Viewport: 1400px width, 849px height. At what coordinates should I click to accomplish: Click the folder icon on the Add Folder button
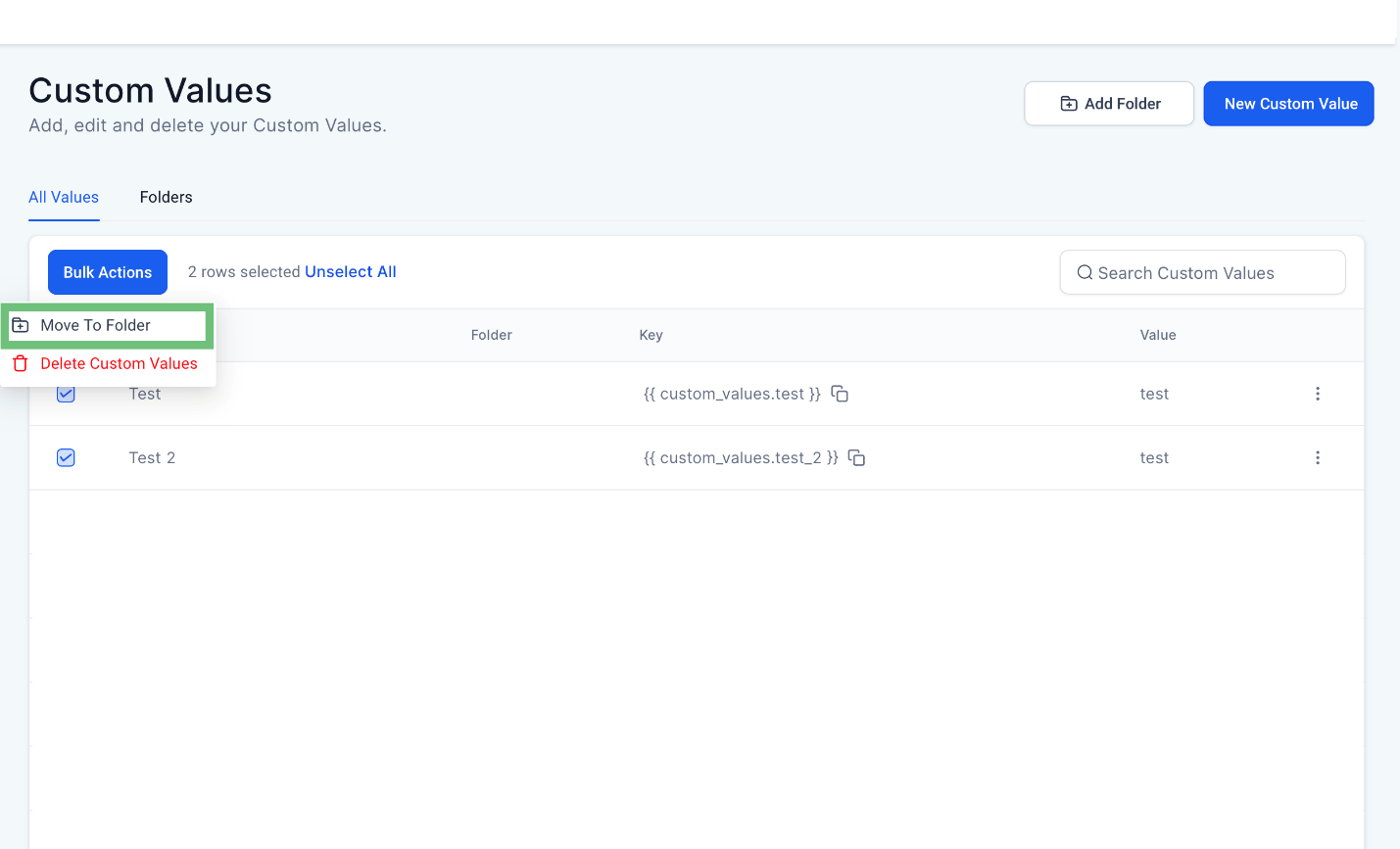click(1069, 104)
